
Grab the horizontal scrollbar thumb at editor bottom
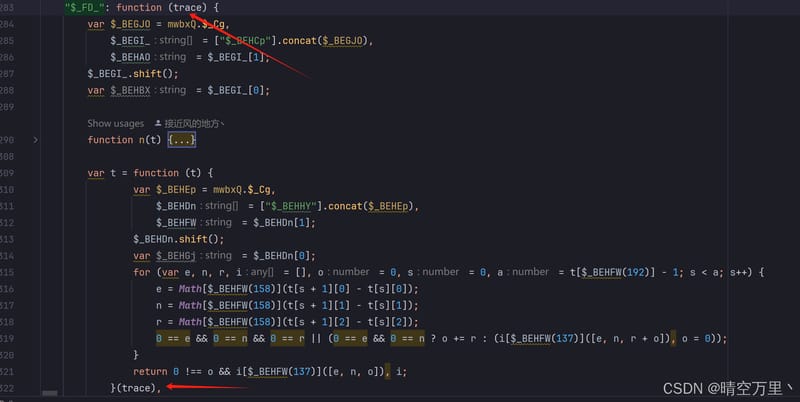[49, 393]
